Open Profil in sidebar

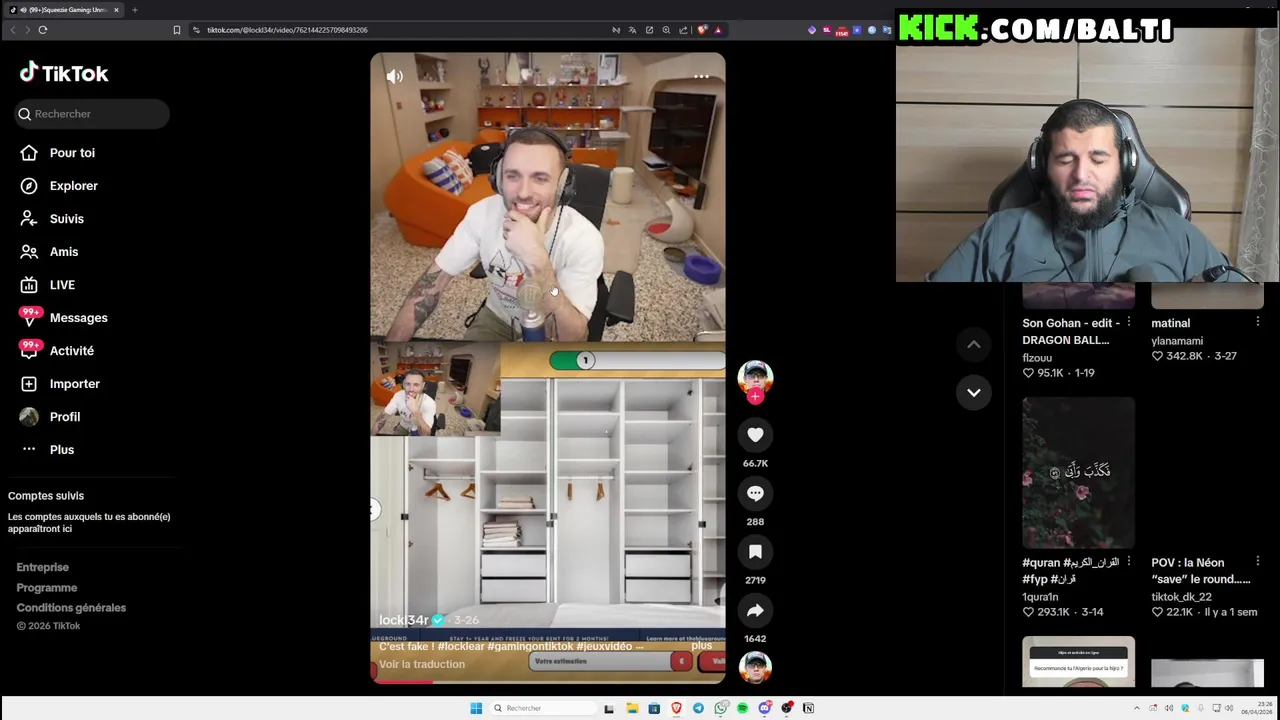point(50,417)
